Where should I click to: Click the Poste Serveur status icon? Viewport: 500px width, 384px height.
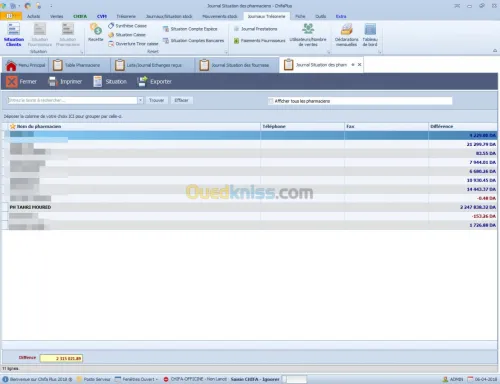click(79, 379)
